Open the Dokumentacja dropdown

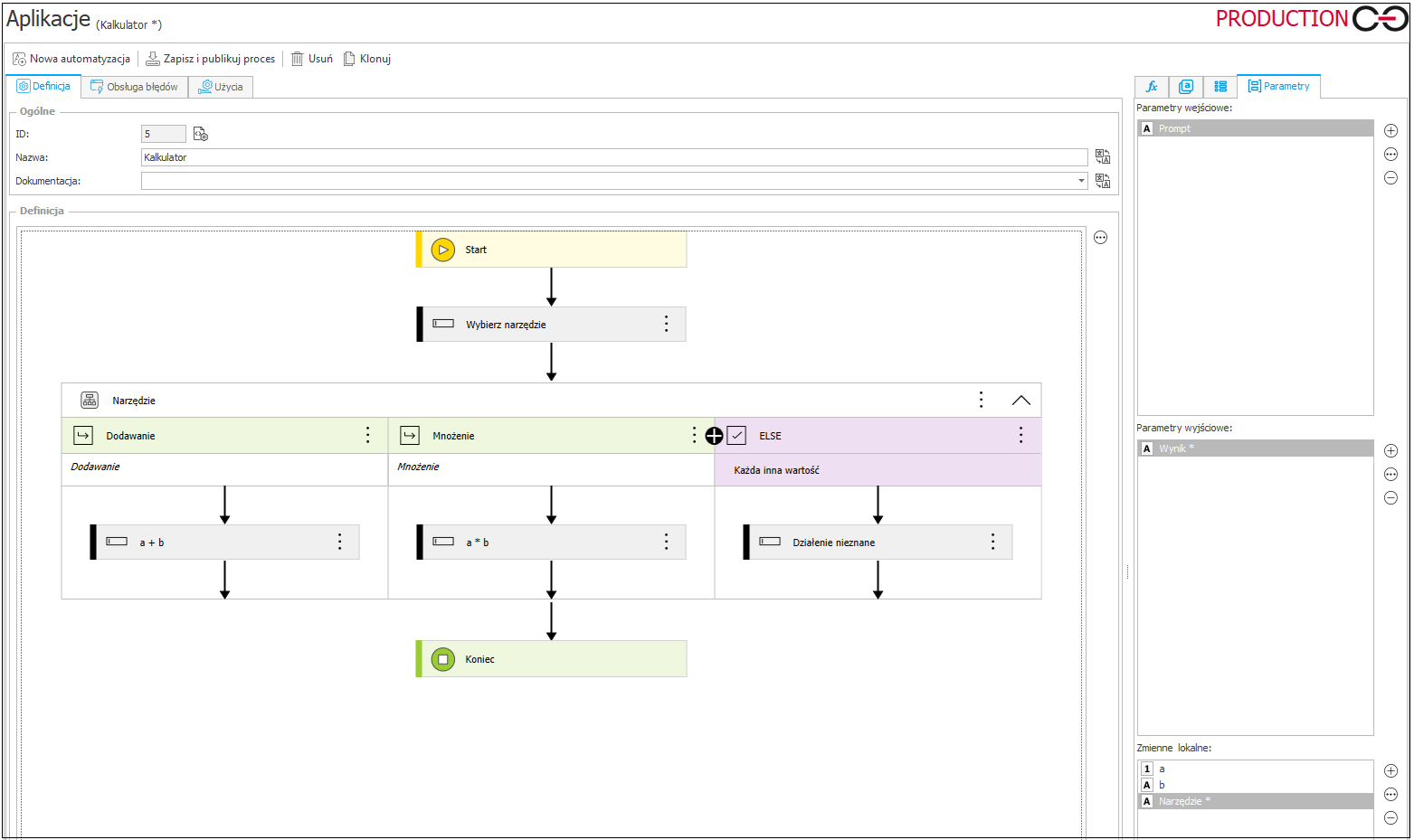[x=1081, y=181]
